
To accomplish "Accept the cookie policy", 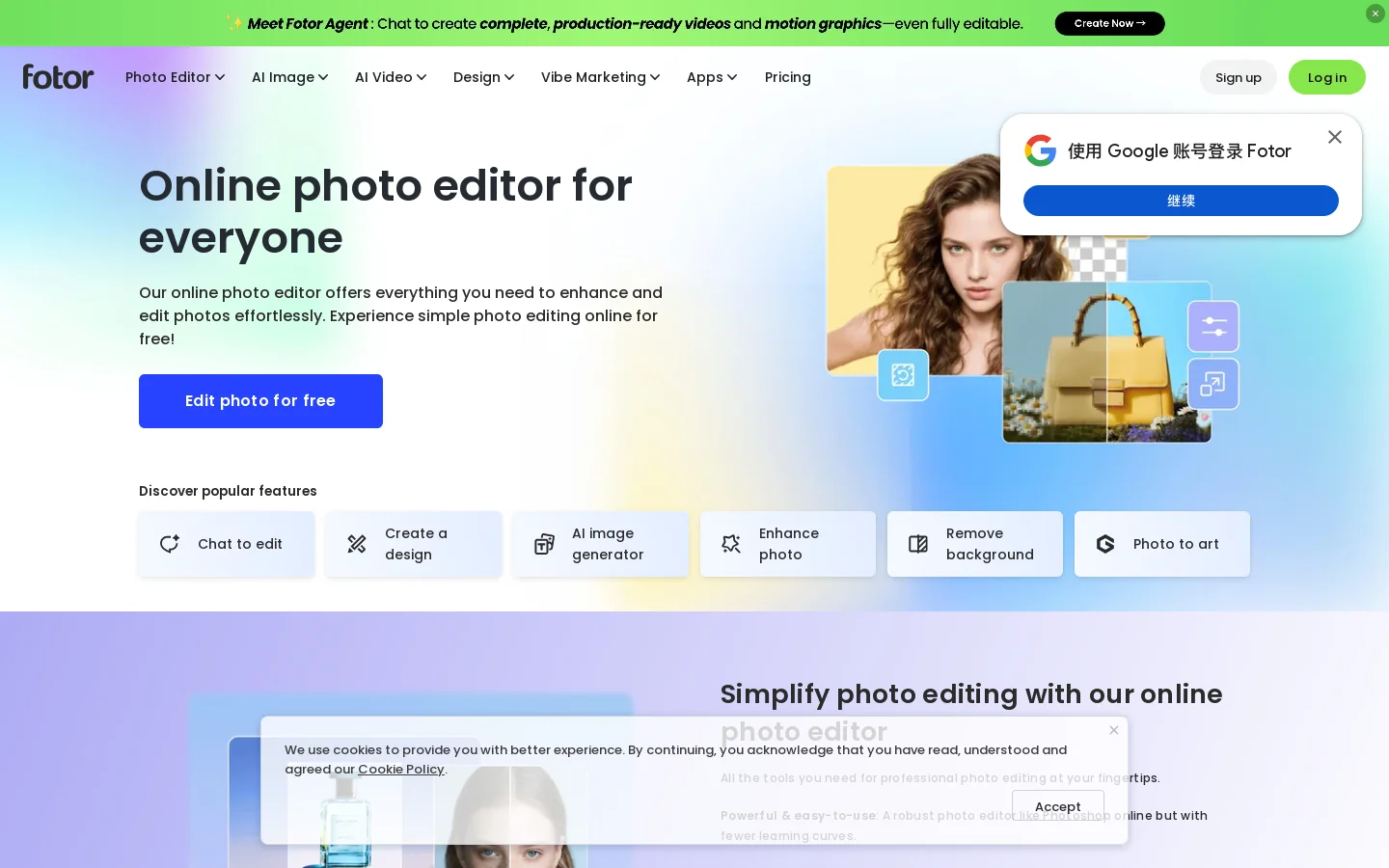I will (1058, 806).
